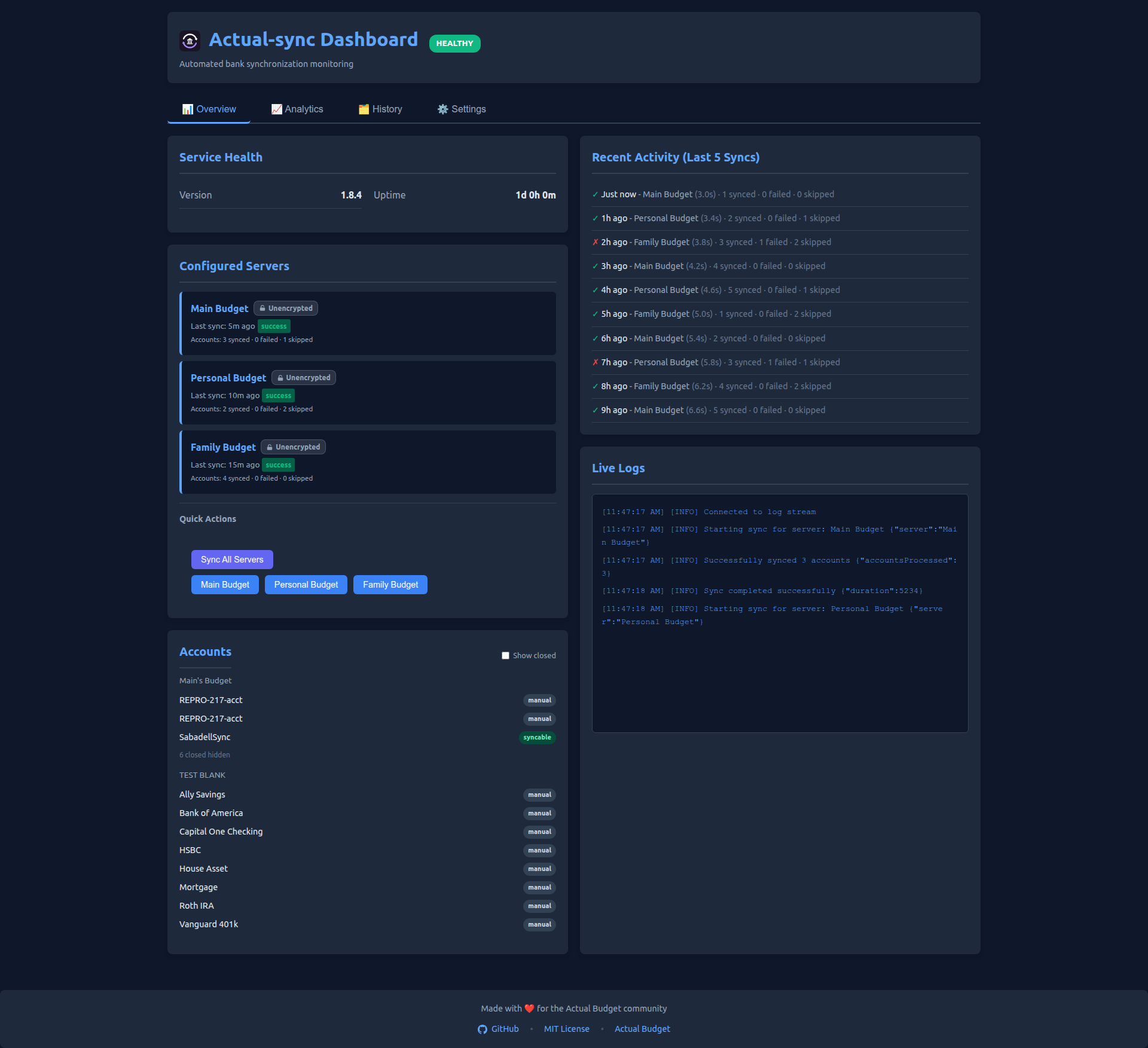Click the Unencrypted badge on Personal Budget
The width and height of the screenshot is (1148, 1048).
point(304,378)
